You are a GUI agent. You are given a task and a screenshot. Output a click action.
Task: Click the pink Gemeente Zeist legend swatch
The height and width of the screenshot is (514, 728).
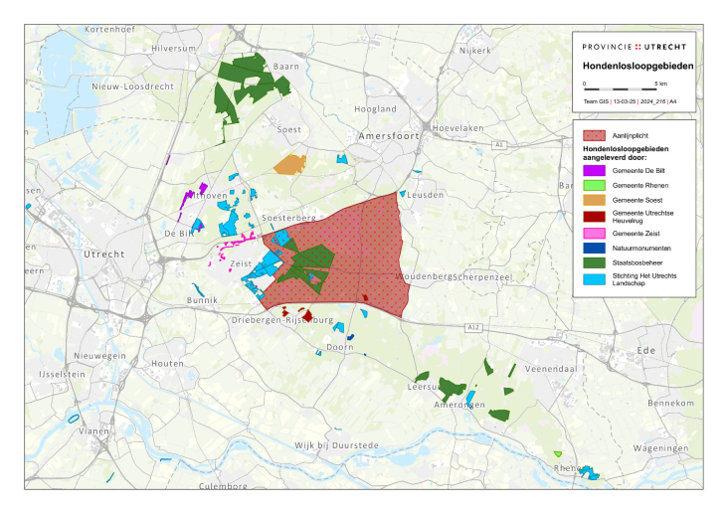[x=594, y=233]
